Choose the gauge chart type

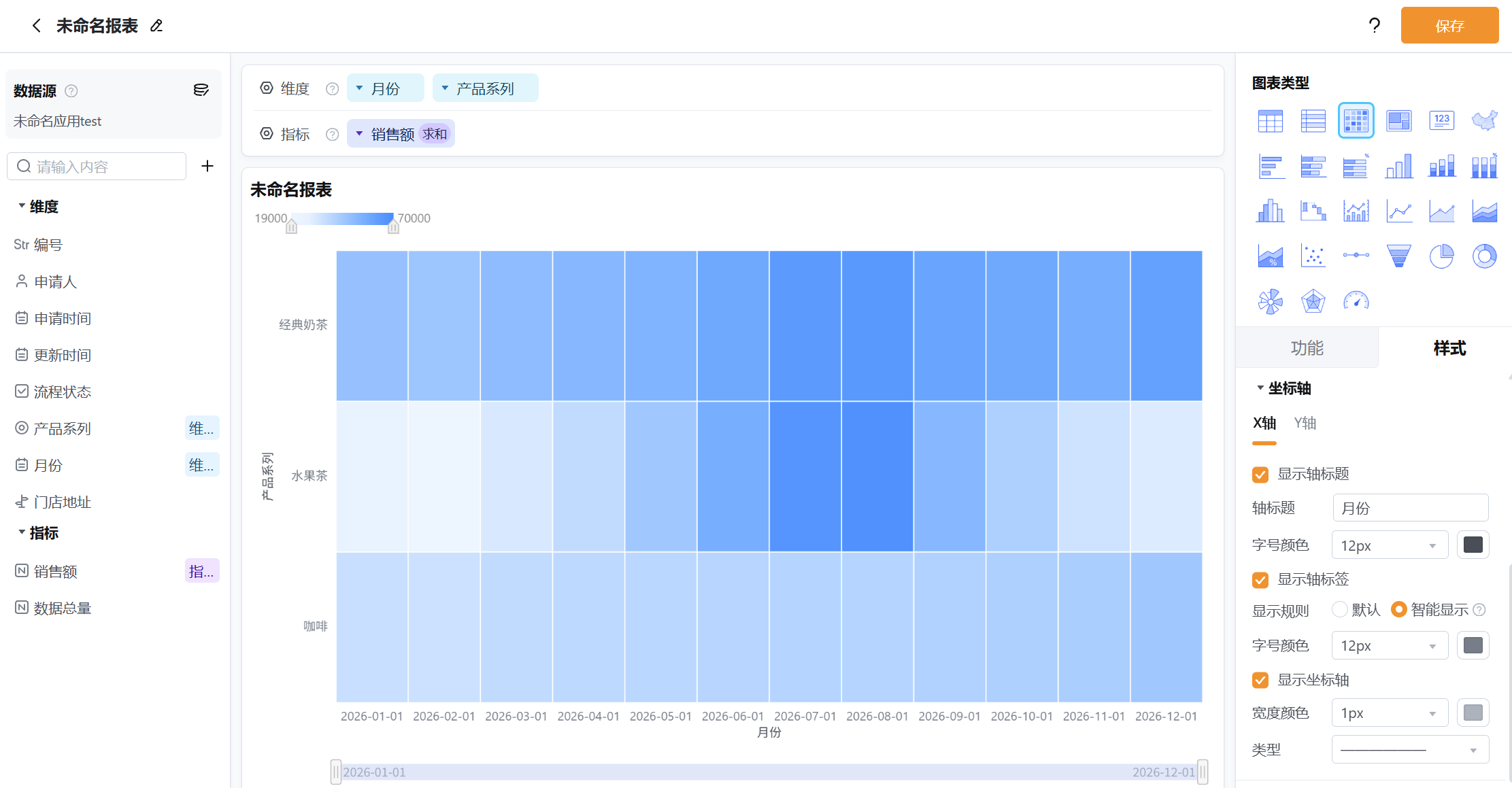coord(1356,301)
